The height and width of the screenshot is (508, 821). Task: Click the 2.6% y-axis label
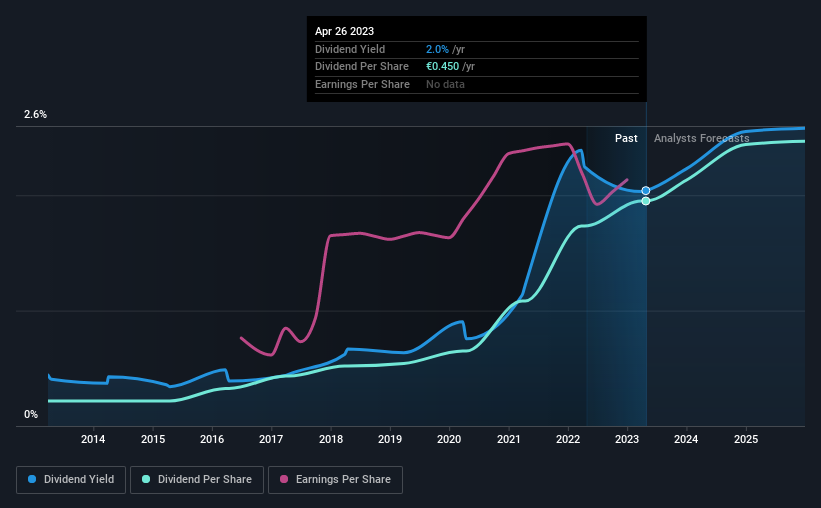[35, 114]
